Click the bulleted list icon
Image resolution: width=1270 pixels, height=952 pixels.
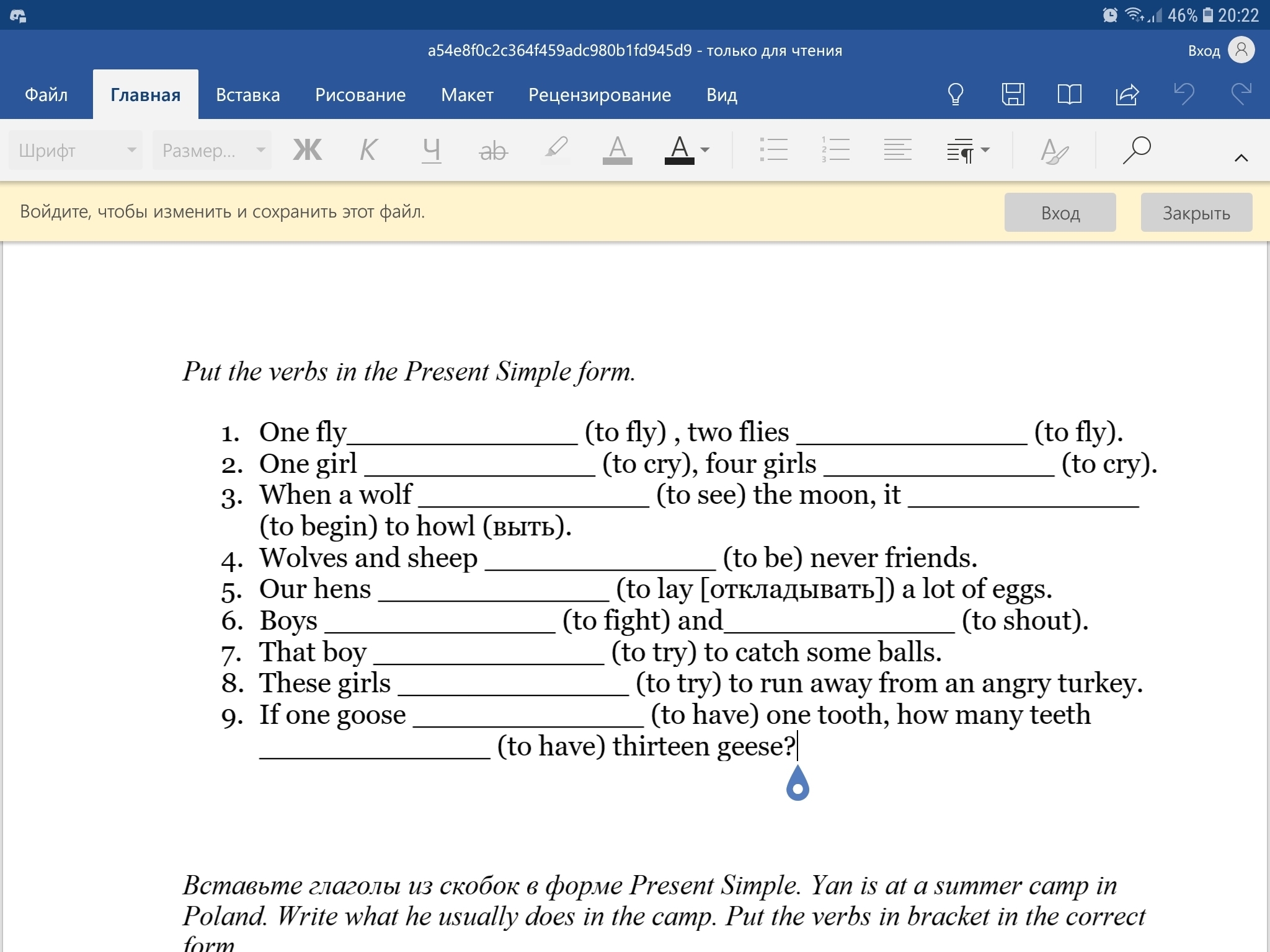[773, 150]
